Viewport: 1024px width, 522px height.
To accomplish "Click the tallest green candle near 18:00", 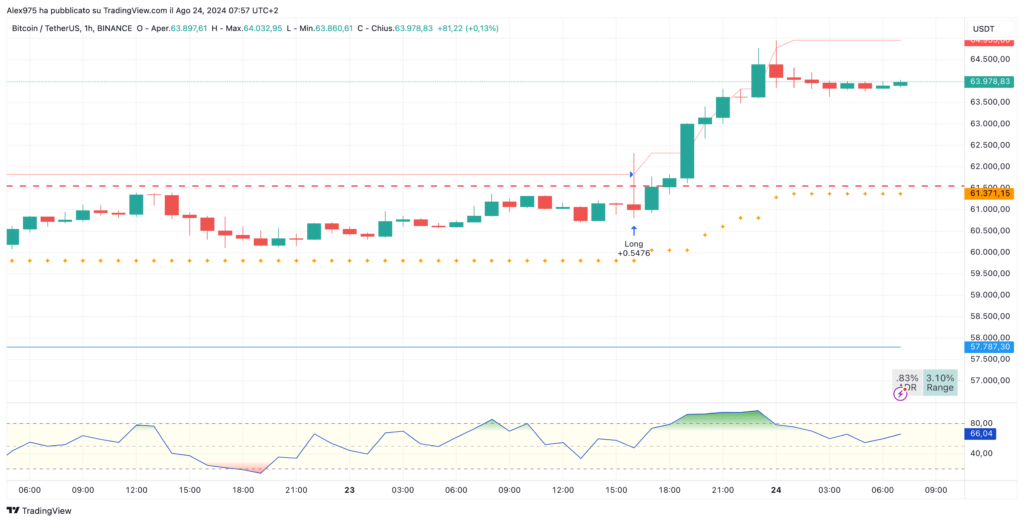I will 687,151.
